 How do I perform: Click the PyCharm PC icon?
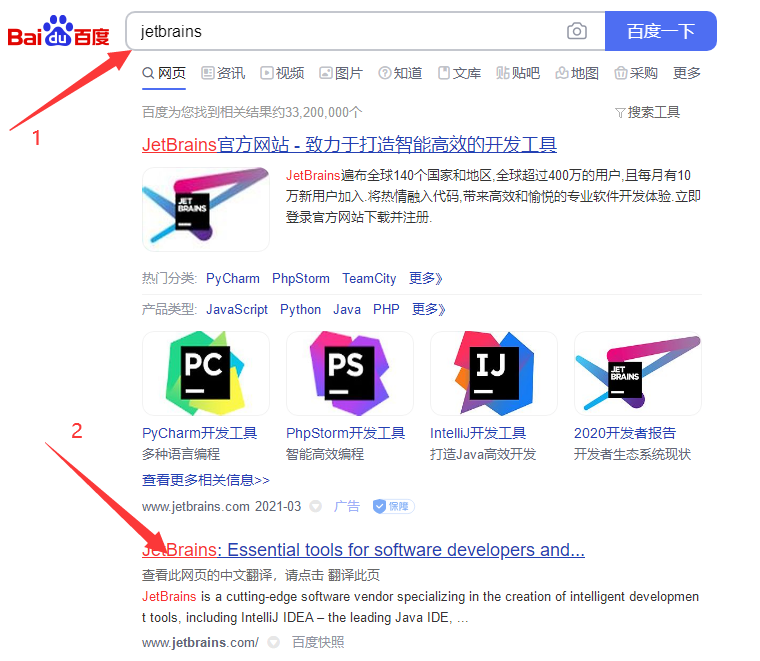click(206, 373)
